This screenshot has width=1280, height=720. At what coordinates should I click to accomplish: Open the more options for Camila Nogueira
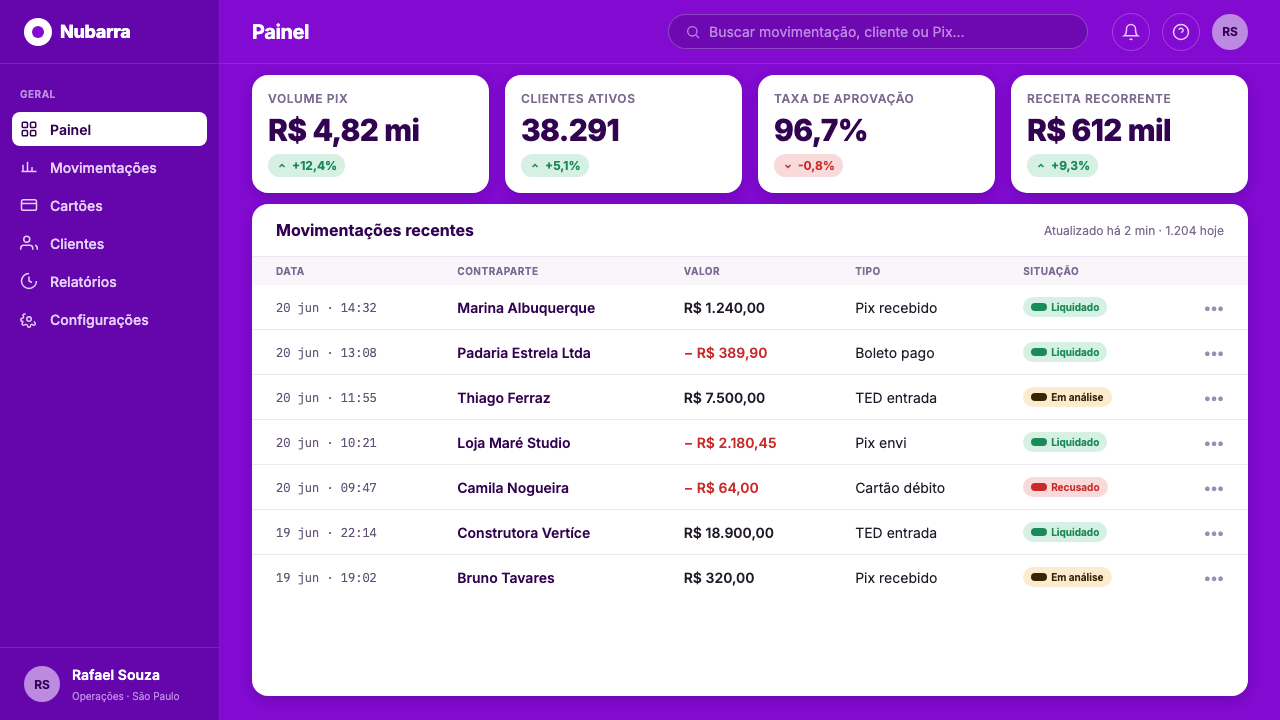tap(1214, 488)
